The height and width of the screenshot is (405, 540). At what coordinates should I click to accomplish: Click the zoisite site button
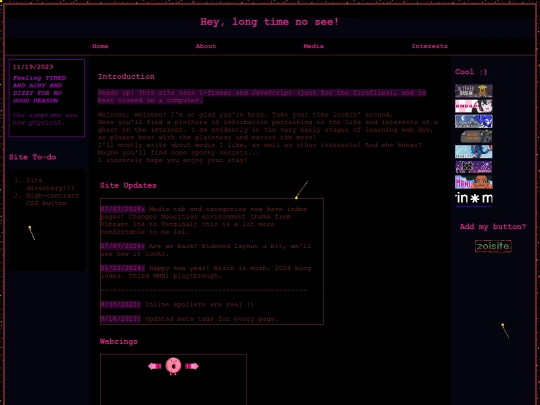click(x=493, y=246)
